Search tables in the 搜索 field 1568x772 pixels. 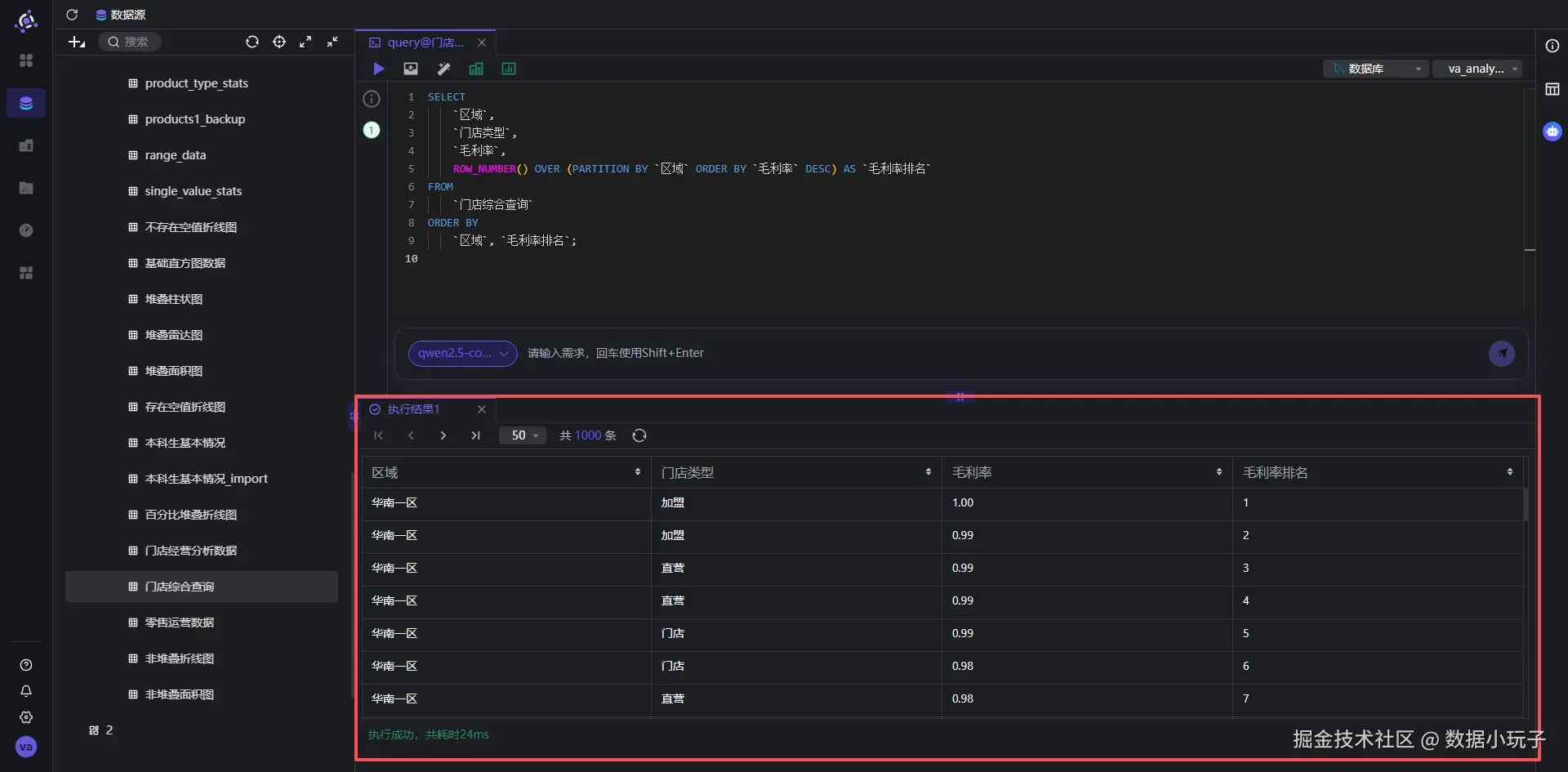(x=131, y=42)
